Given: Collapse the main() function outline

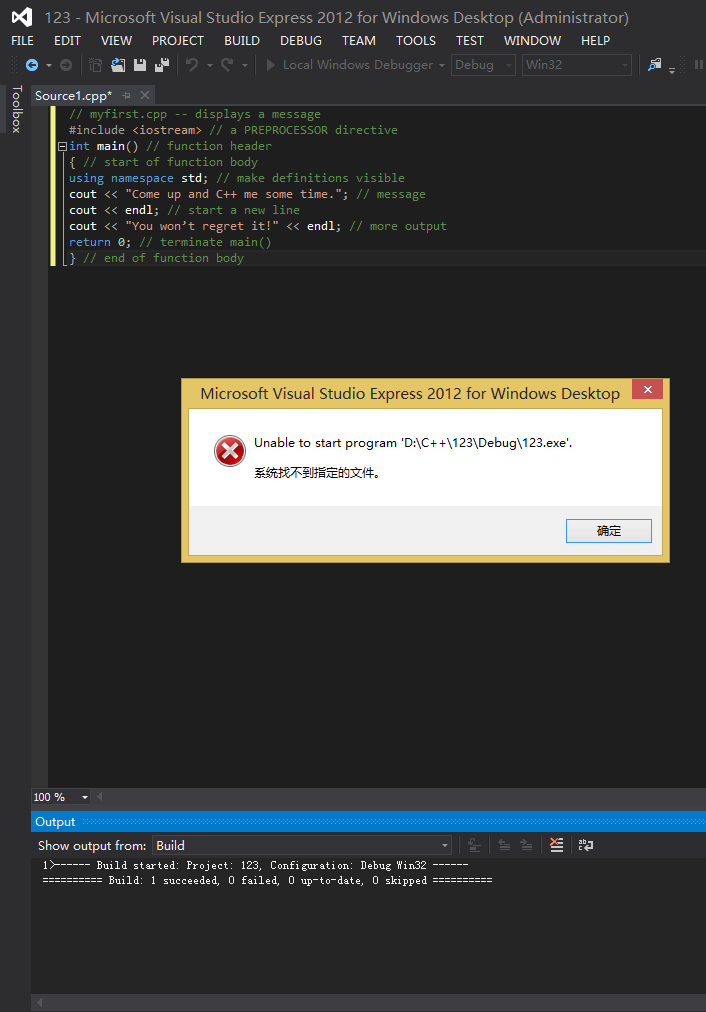Looking at the screenshot, I should [63, 147].
